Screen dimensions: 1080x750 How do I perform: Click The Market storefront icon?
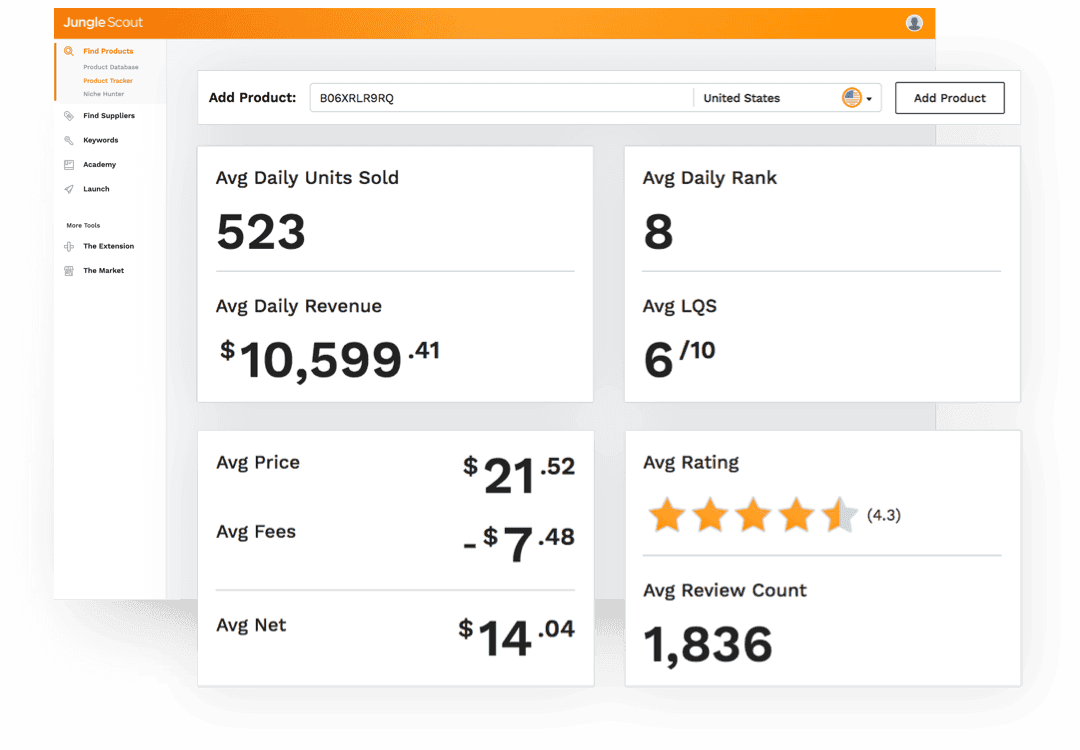pos(69,271)
